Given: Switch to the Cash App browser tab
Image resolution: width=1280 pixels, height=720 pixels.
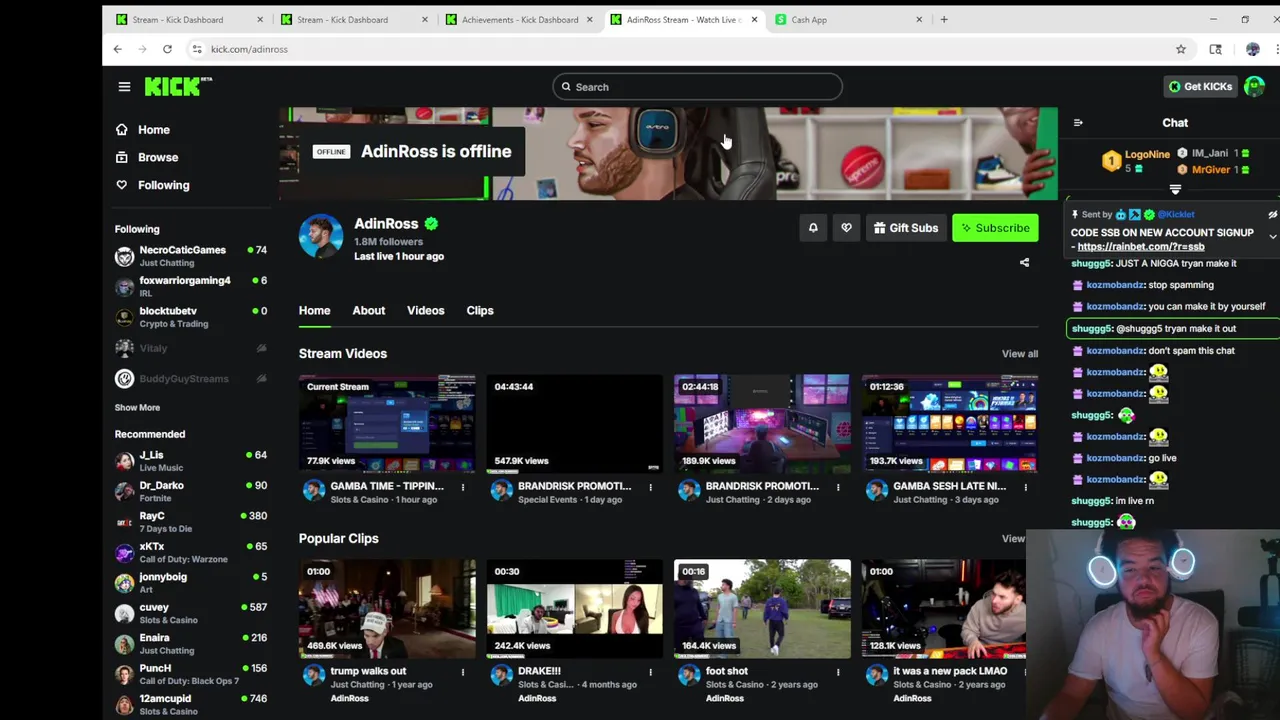Looking at the screenshot, I should click(850, 19).
